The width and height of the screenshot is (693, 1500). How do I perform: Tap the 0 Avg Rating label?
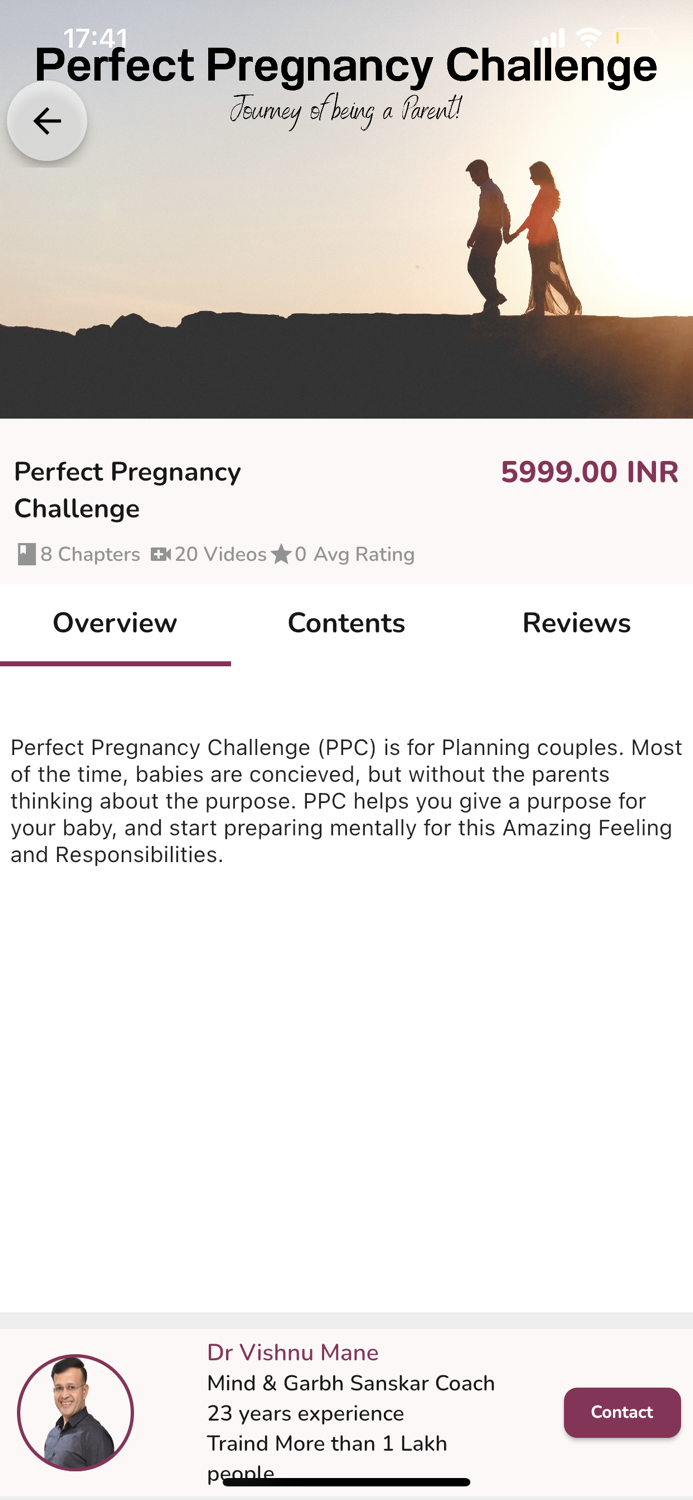click(355, 553)
